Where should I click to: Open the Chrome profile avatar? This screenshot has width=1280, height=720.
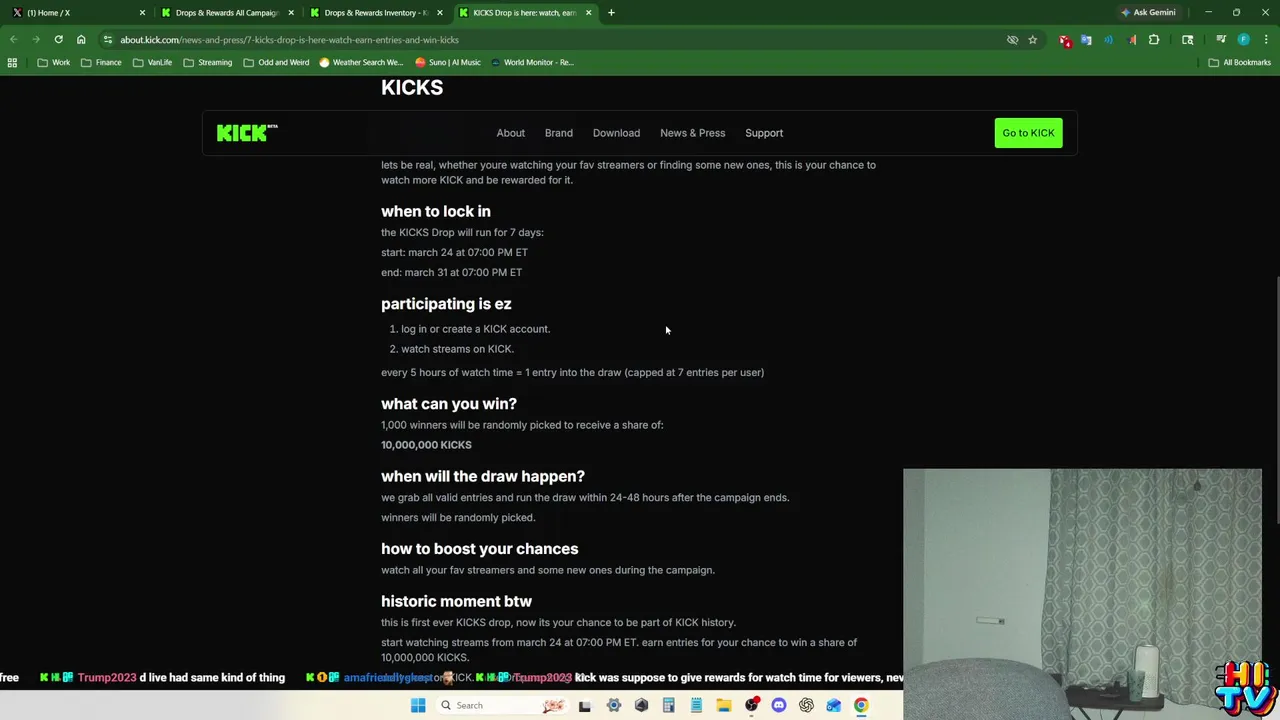click(x=1244, y=40)
